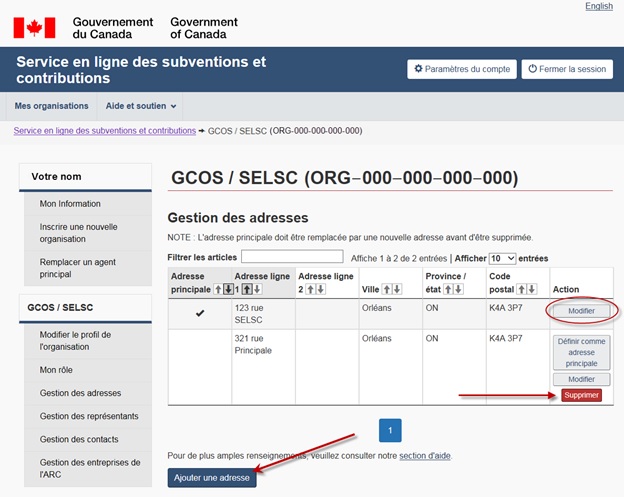Image resolution: width=624 pixels, height=497 pixels.
Task: Sort Ville column ascending using up arrow
Action: pos(390,289)
